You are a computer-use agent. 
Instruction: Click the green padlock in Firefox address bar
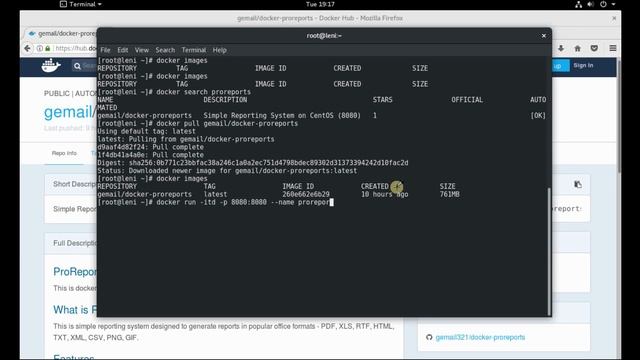pos(48,49)
